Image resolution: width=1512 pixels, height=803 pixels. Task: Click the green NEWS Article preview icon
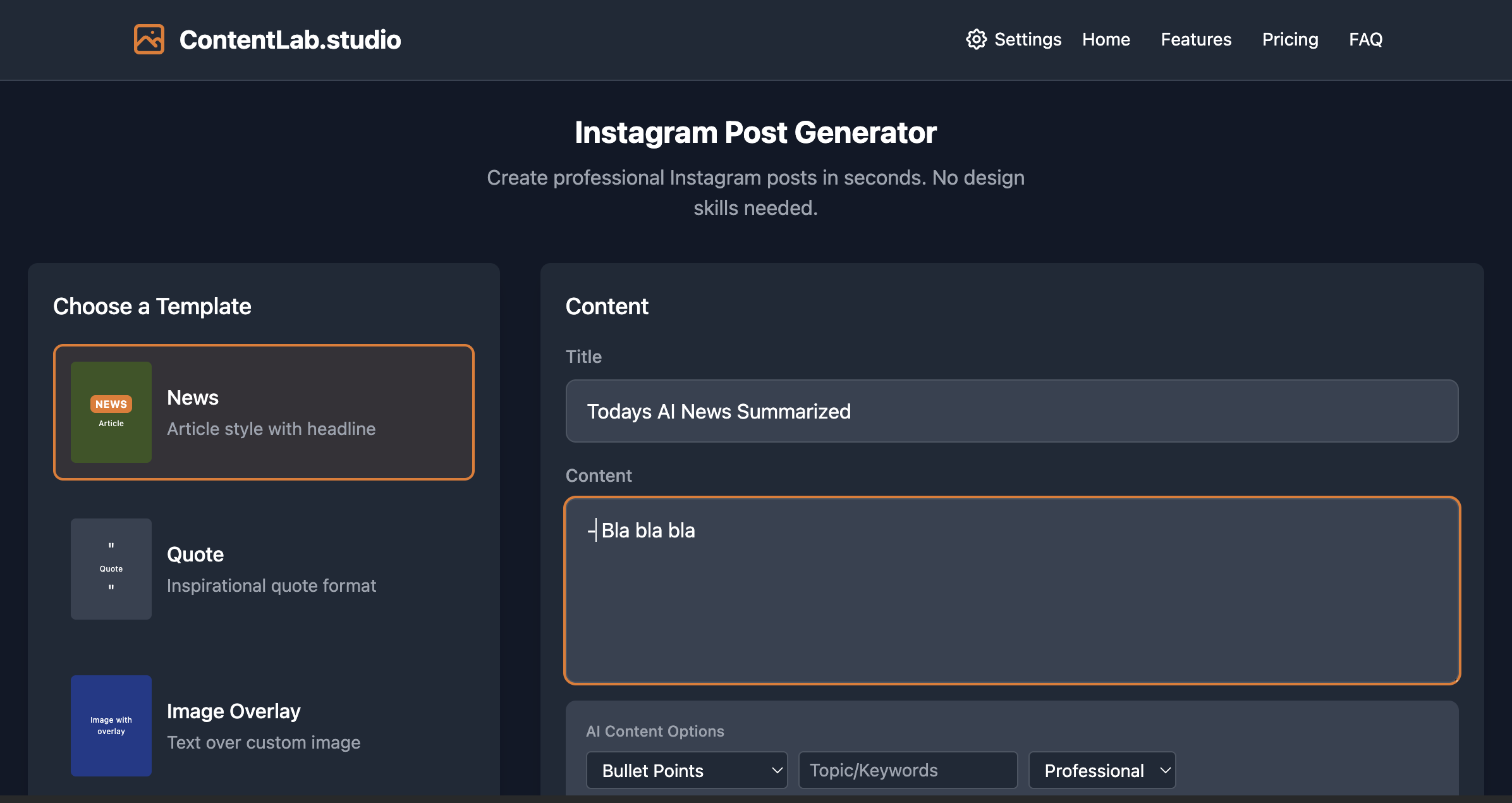coord(111,412)
